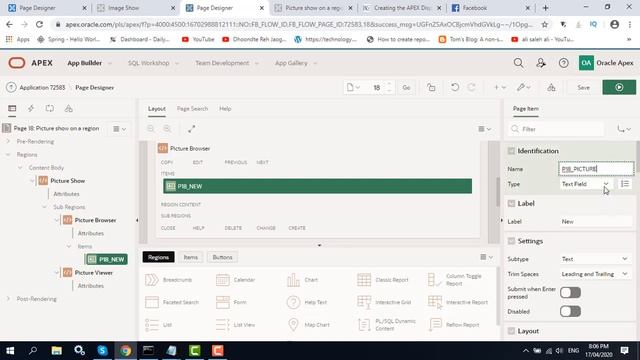Collapse the Picture Browser tree node
This screenshot has height=360, width=640.
coord(57,220)
